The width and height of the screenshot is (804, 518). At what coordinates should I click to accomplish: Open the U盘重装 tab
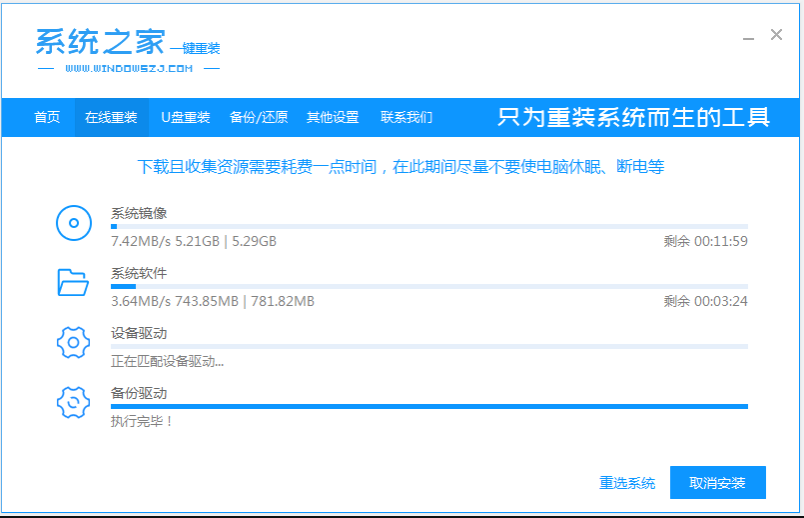(x=186, y=117)
